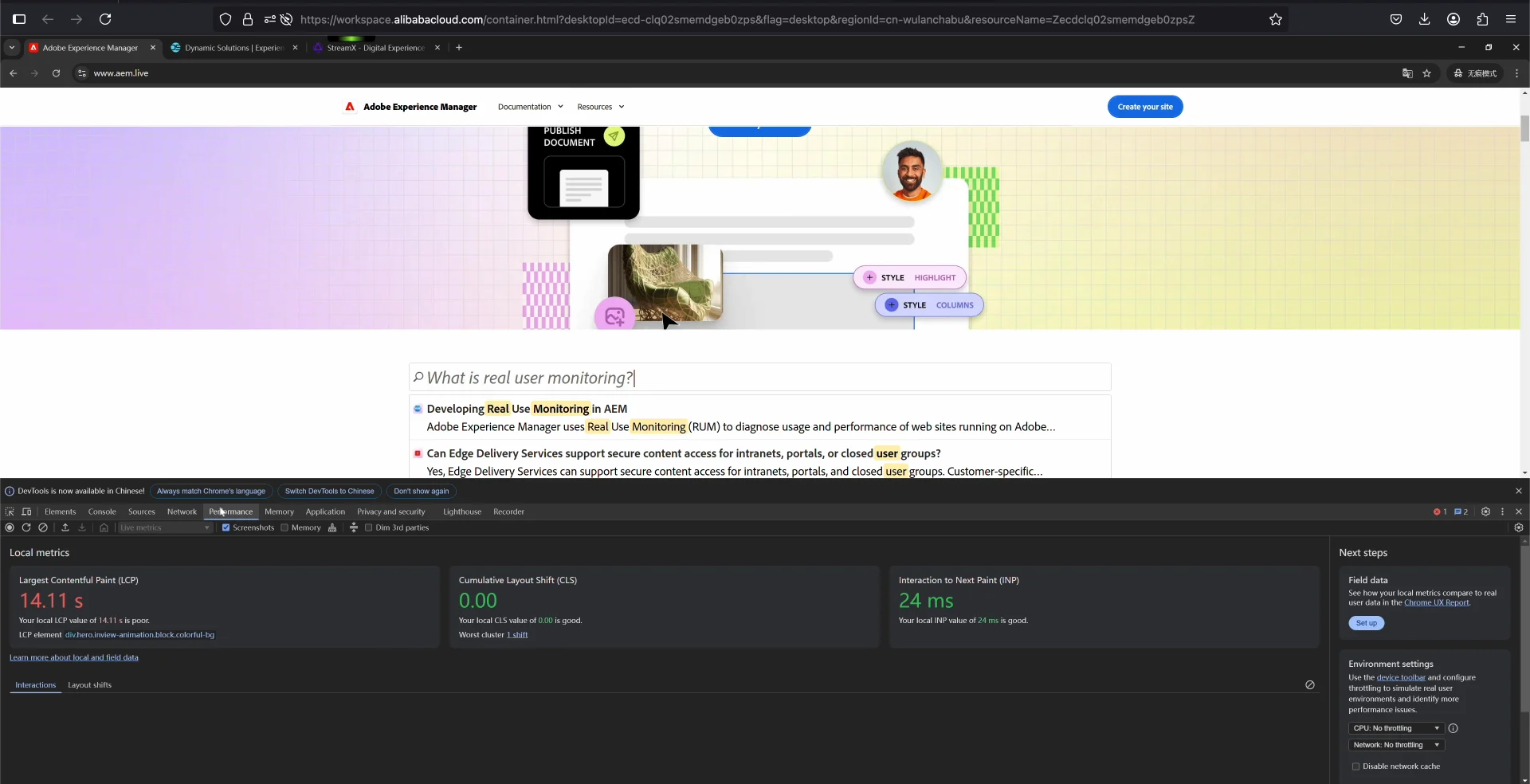The image size is (1530, 784).
Task: Click the CPU throttling info icon
Action: click(1453, 728)
